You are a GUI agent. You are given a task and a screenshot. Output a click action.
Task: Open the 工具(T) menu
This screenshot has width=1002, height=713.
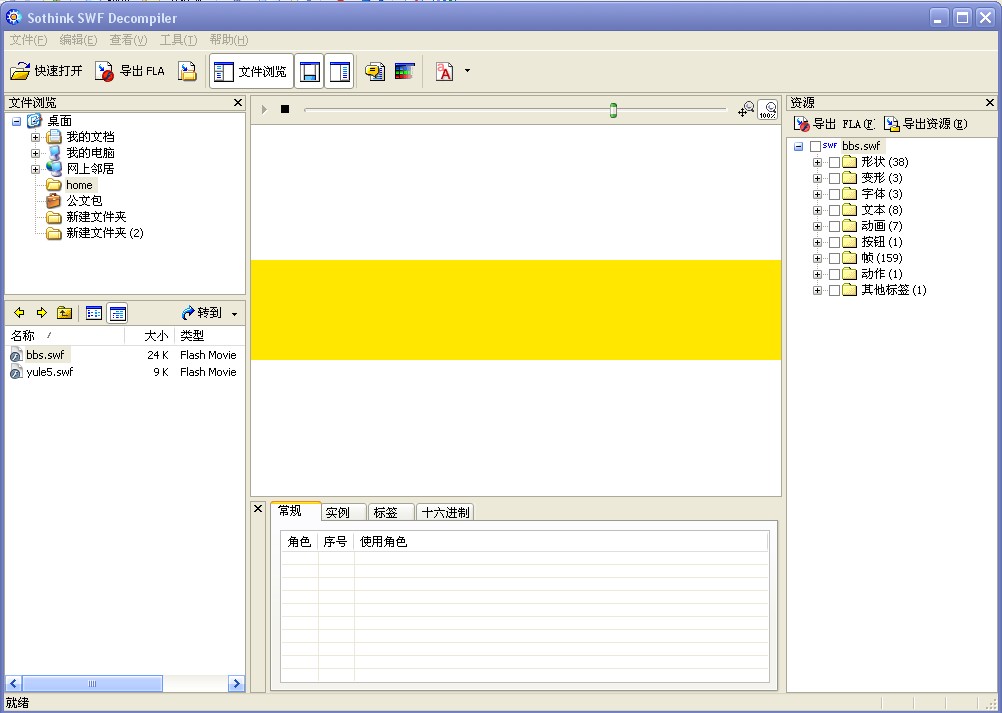point(178,40)
